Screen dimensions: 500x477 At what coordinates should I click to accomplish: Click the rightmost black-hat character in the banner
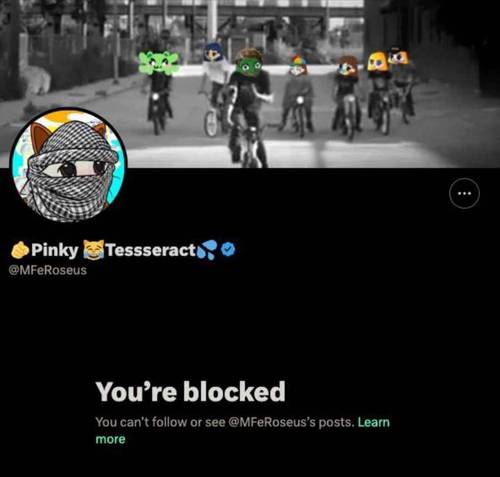[x=399, y=56]
